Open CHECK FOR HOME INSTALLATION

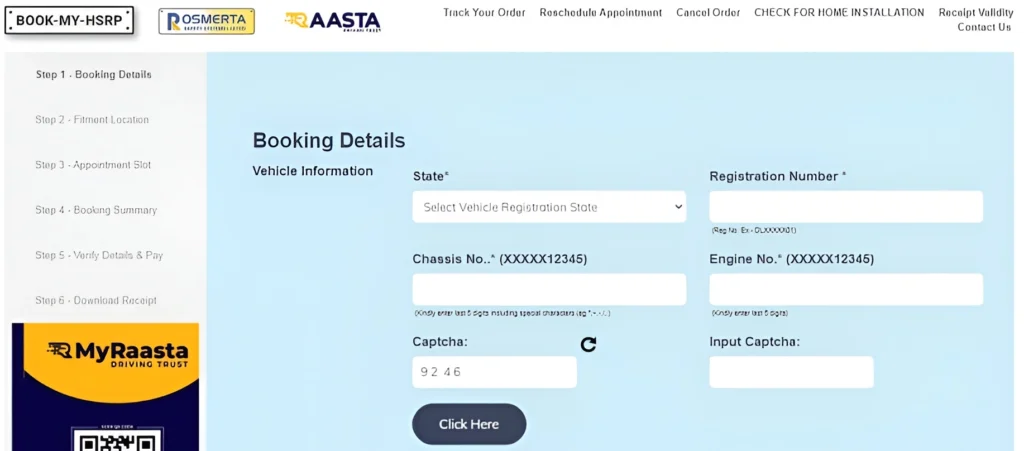[x=838, y=13]
